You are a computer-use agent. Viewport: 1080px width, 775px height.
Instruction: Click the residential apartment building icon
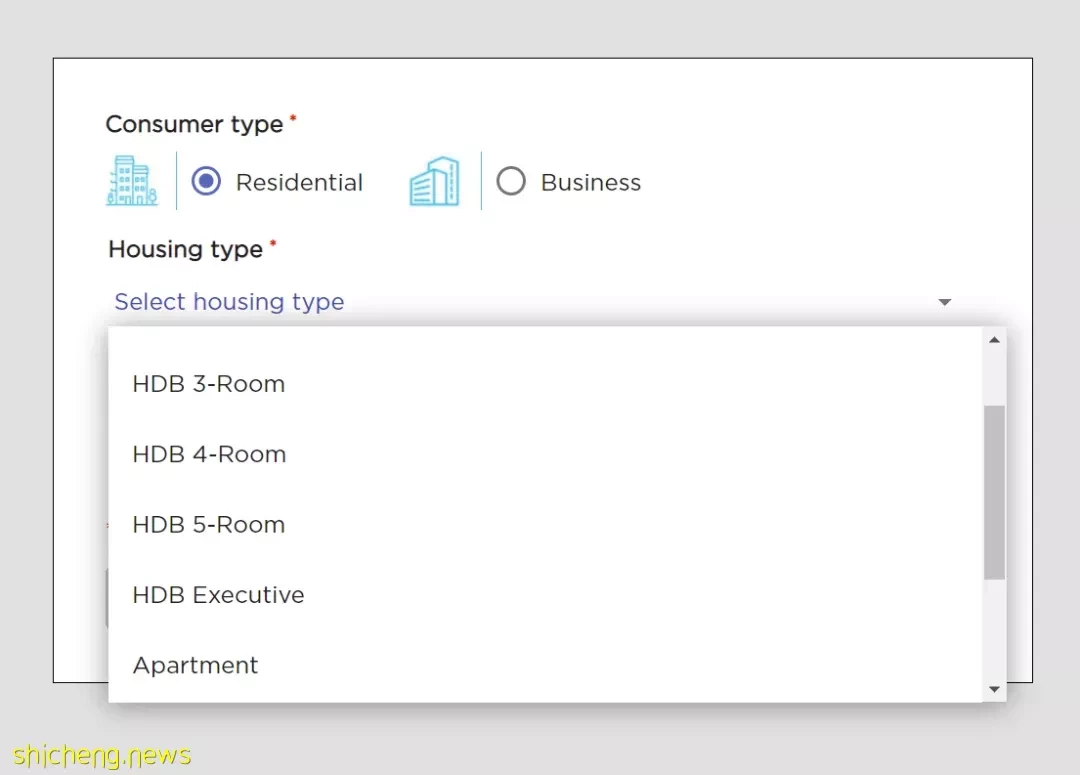tap(132, 181)
